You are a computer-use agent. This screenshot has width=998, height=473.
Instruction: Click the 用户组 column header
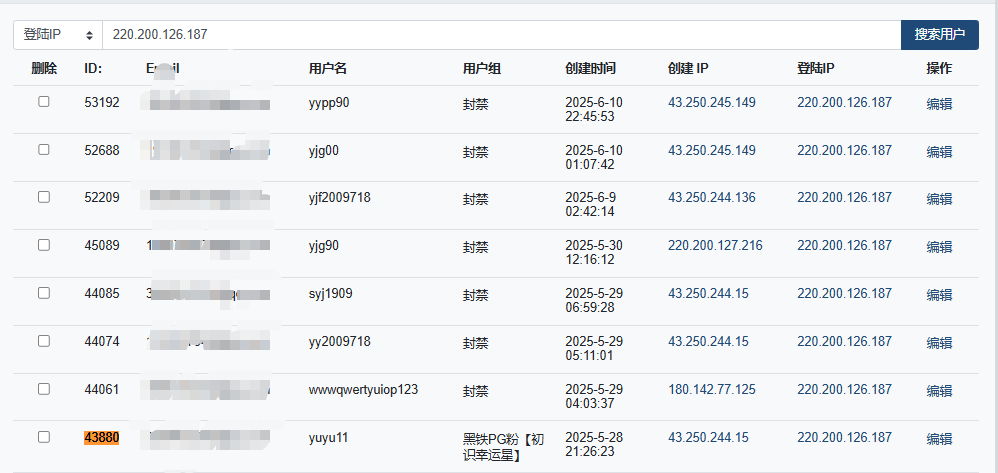click(x=482, y=69)
